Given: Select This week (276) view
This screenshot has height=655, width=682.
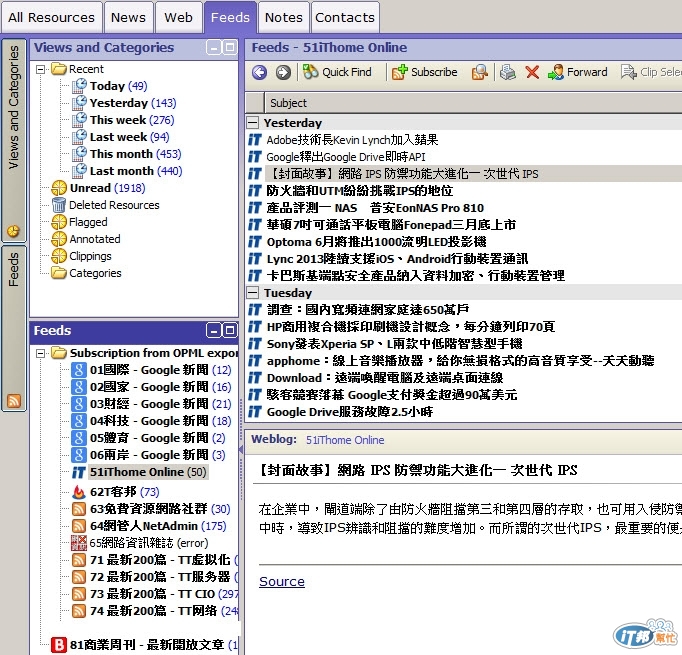Looking at the screenshot, I should [132, 120].
